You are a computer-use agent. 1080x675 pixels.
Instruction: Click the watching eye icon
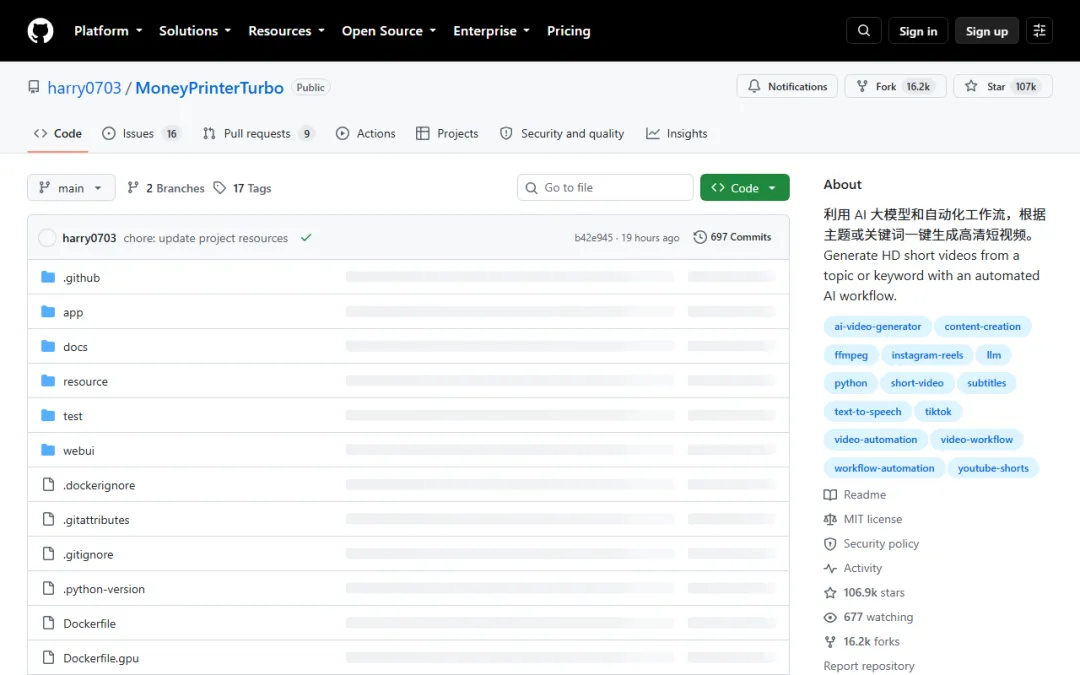point(831,617)
